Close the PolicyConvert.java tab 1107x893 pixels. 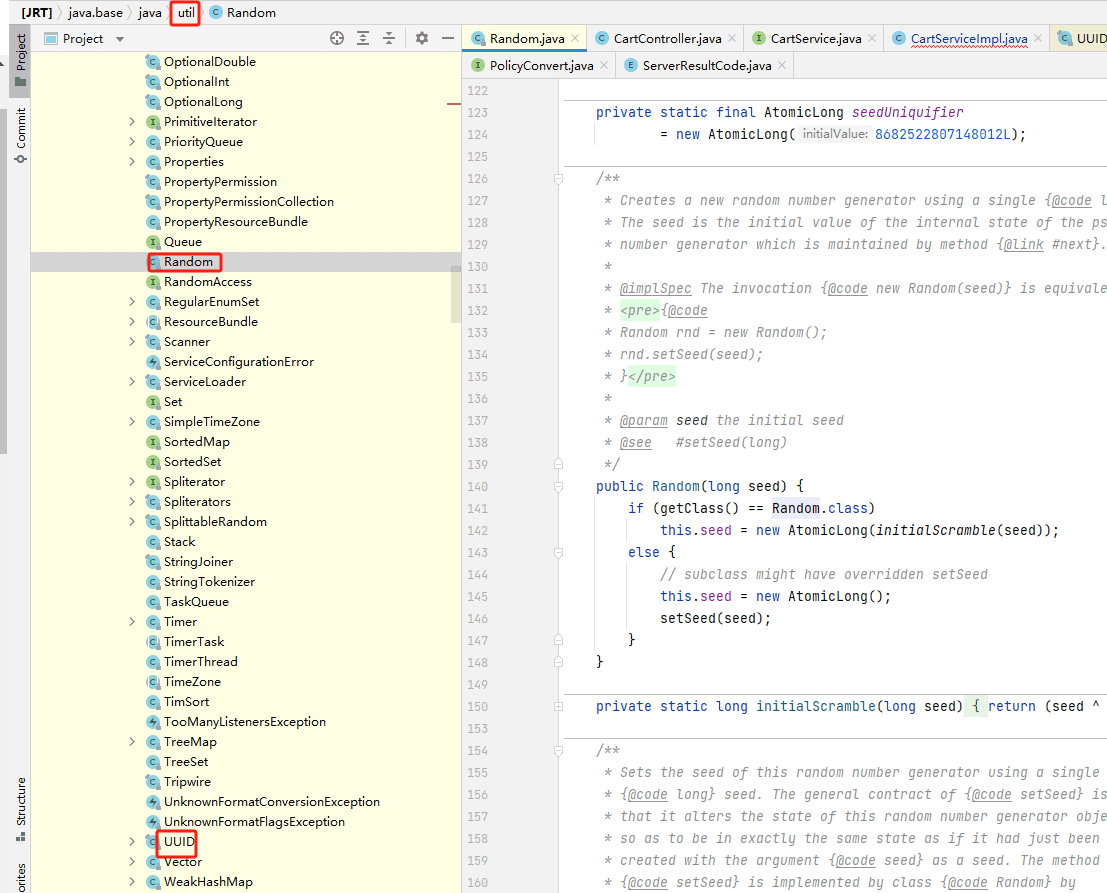[x=604, y=65]
